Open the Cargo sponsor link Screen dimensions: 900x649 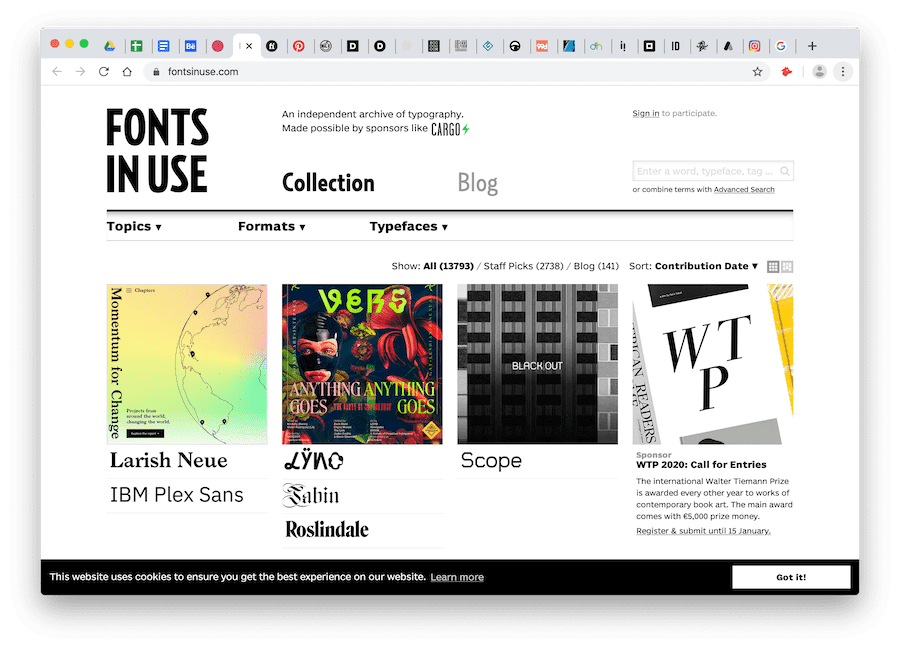point(450,129)
